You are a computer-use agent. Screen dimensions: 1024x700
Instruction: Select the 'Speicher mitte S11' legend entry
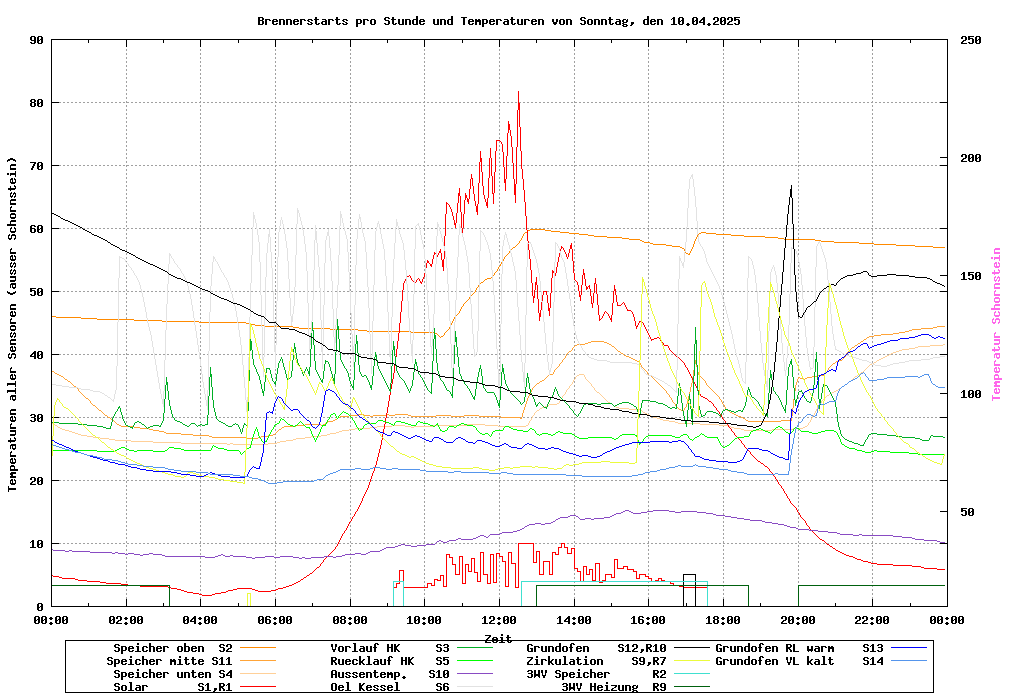point(169,661)
